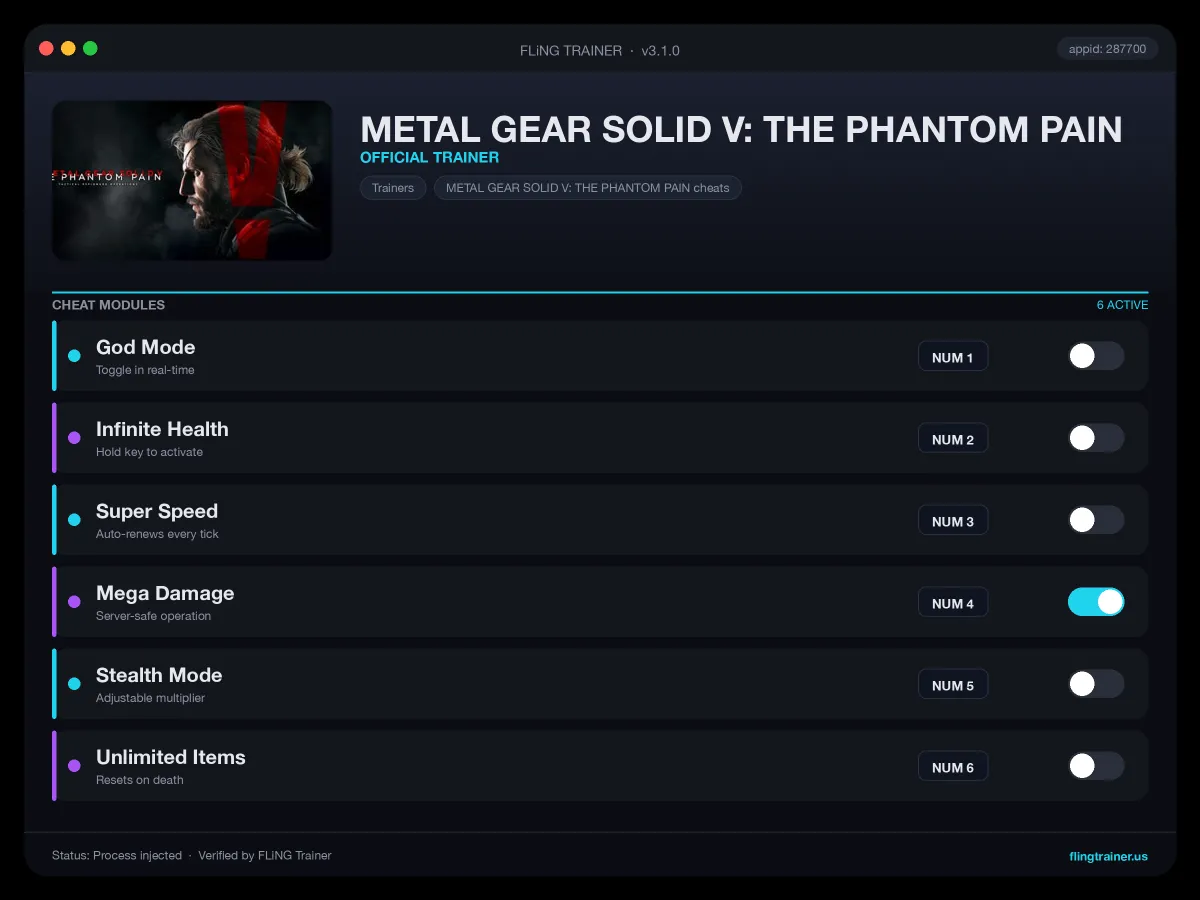
Task: Click the Phantom Pain cover thumbnail
Action: [x=192, y=180]
